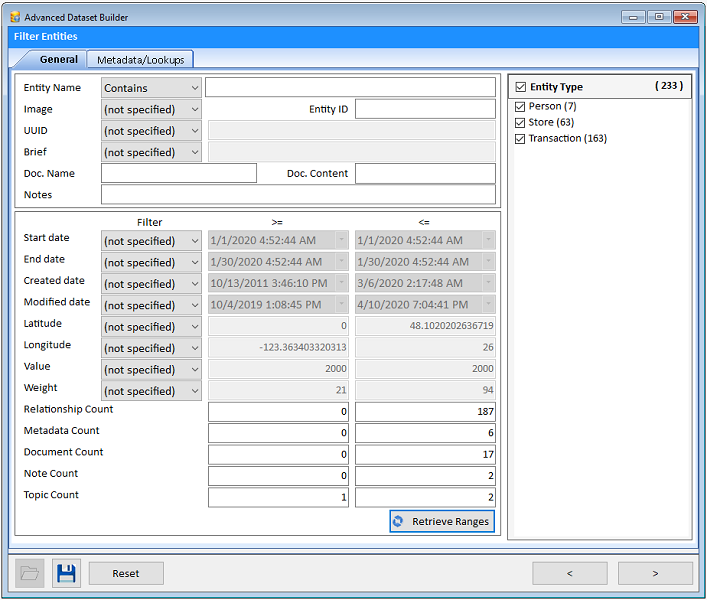Open the Entity Name Contains dropdown

151,88
